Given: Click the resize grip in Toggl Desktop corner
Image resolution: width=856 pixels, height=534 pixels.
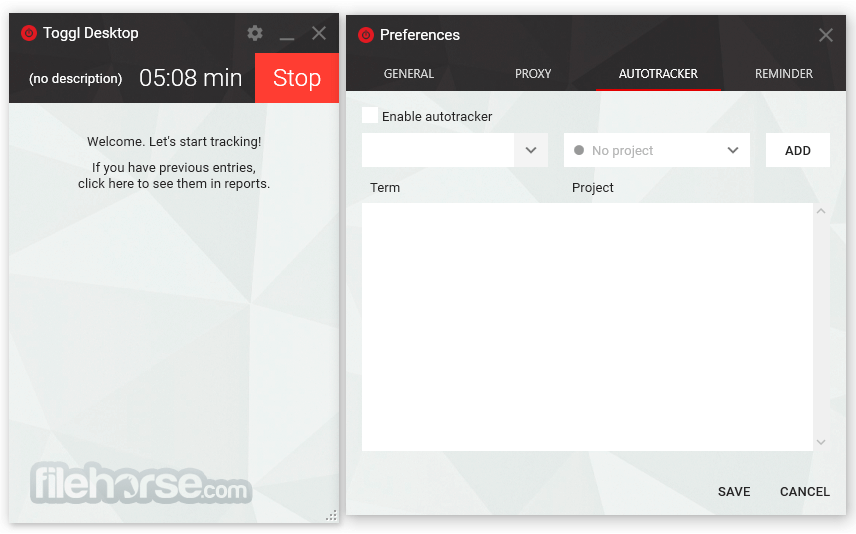Looking at the screenshot, I should [x=331, y=515].
